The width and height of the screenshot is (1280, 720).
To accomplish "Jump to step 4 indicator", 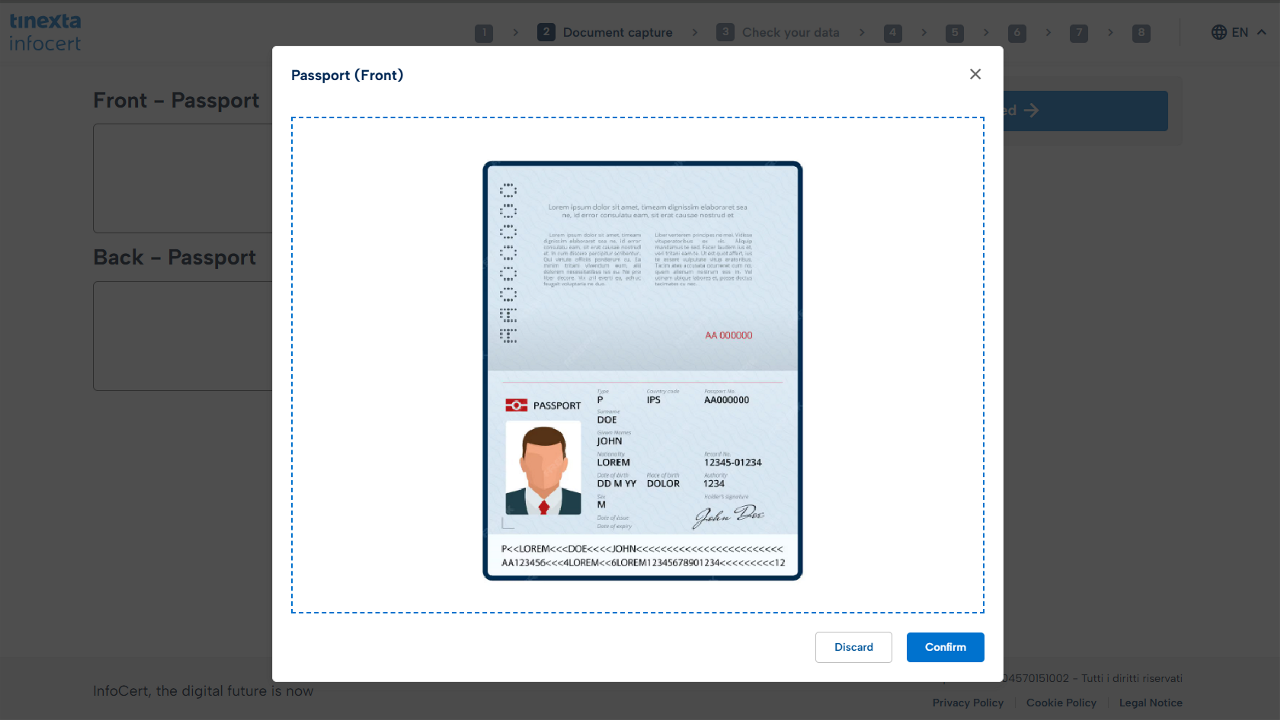I will coord(893,33).
